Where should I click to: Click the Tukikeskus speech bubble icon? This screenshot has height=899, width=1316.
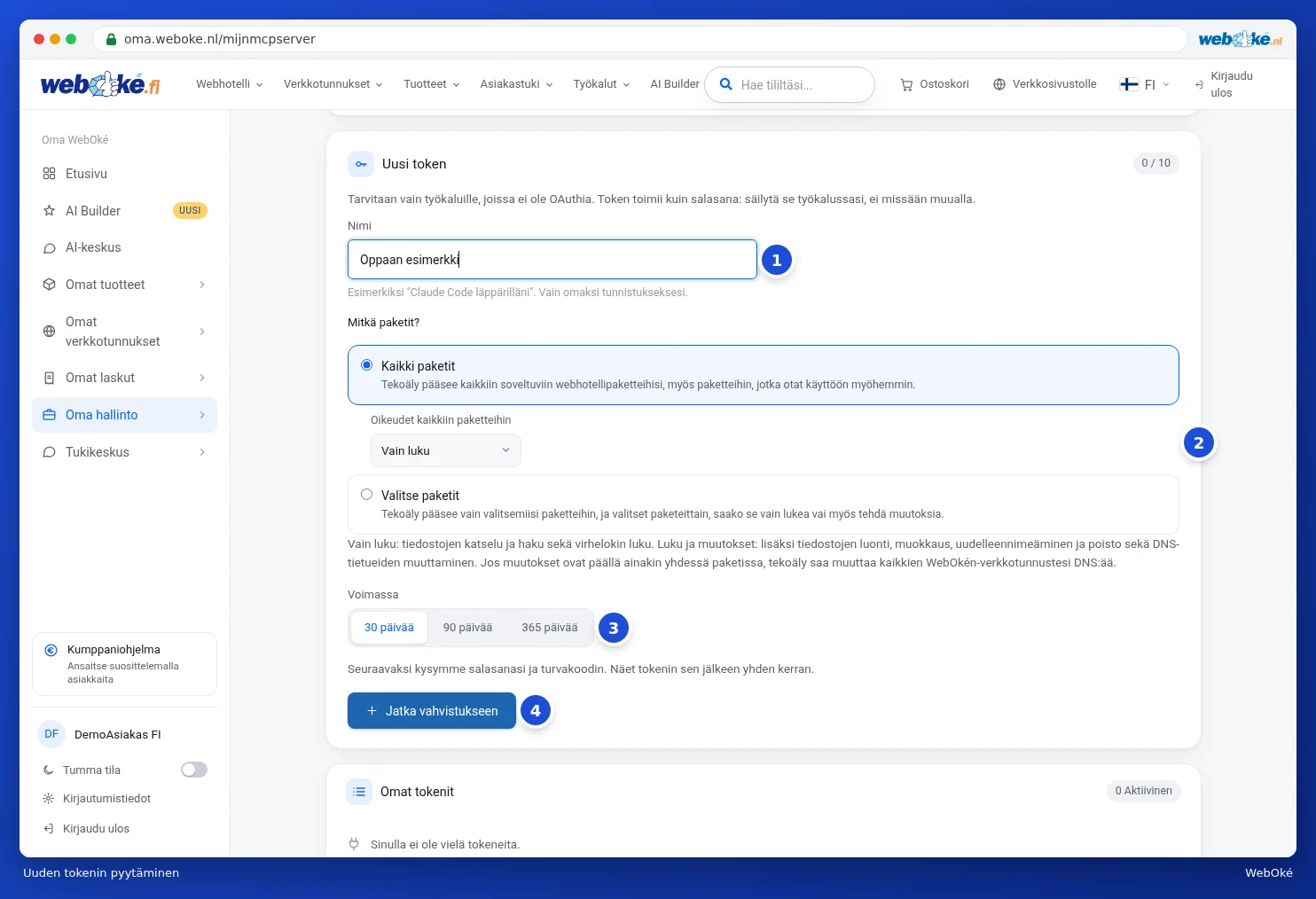coord(50,452)
